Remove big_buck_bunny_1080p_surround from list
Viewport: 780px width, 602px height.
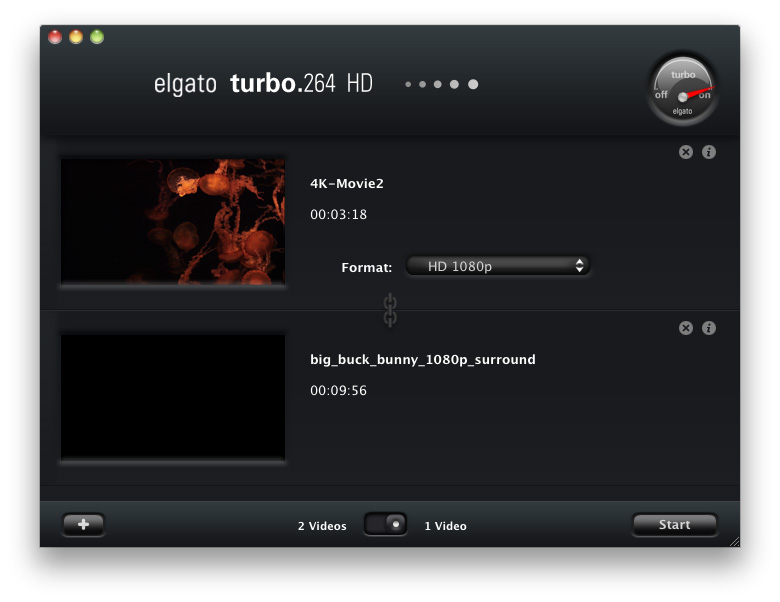coord(685,328)
